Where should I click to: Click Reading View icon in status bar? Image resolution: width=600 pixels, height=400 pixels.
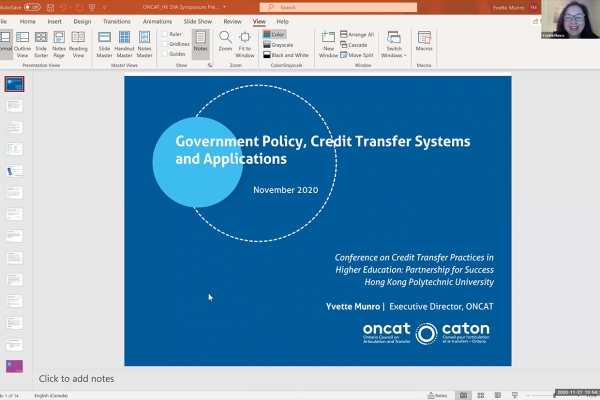[x=497, y=395]
